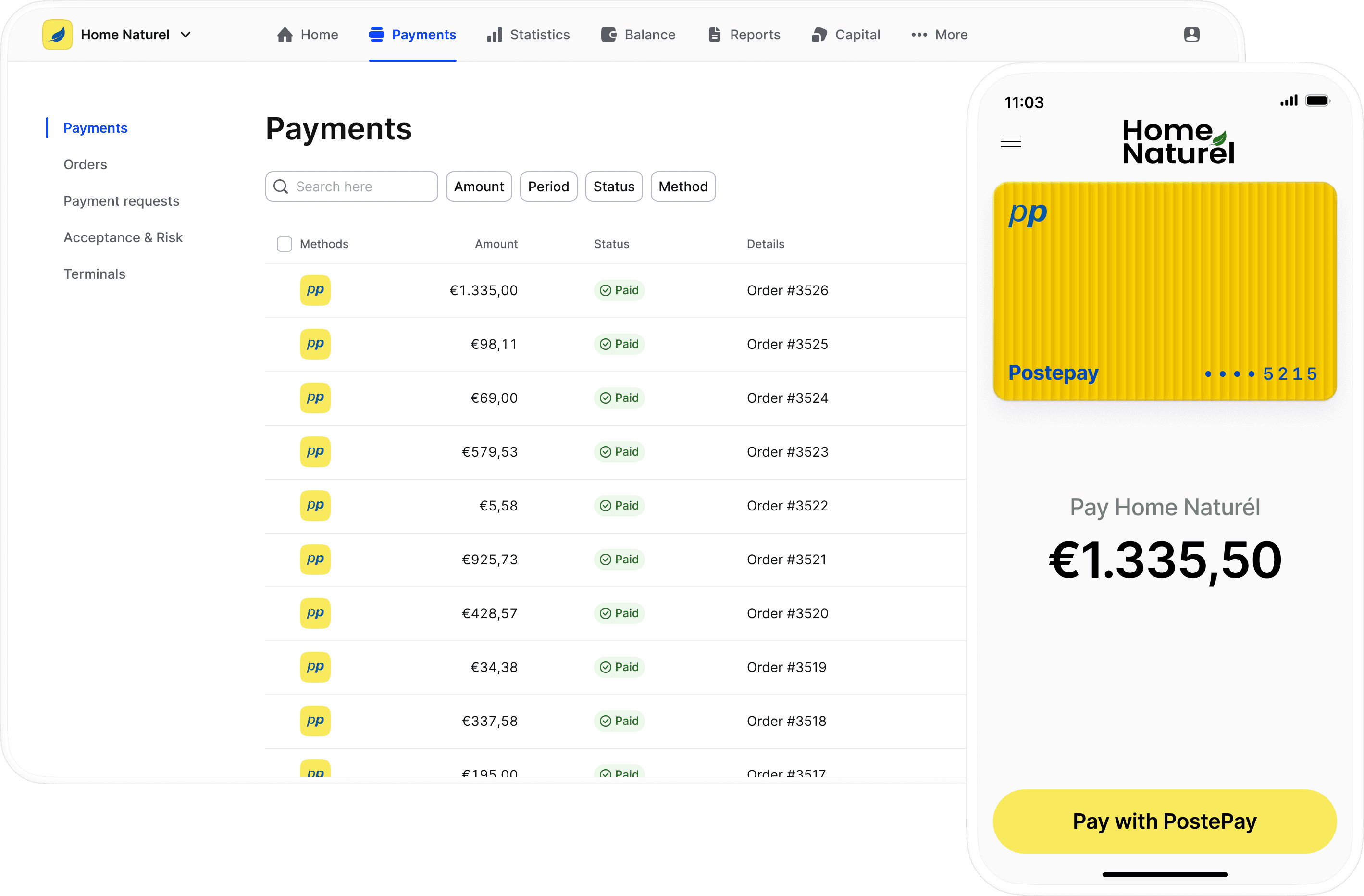Screen dimensions: 1364x896
Task: Click the Postepay icon next to Order #3526
Action: 315,290
